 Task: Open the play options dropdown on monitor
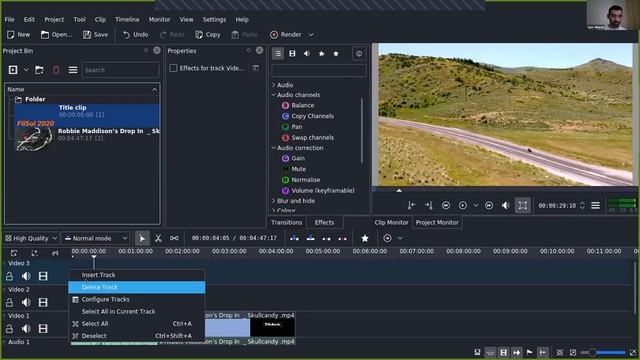pyautogui.click(x=476, y=205)
